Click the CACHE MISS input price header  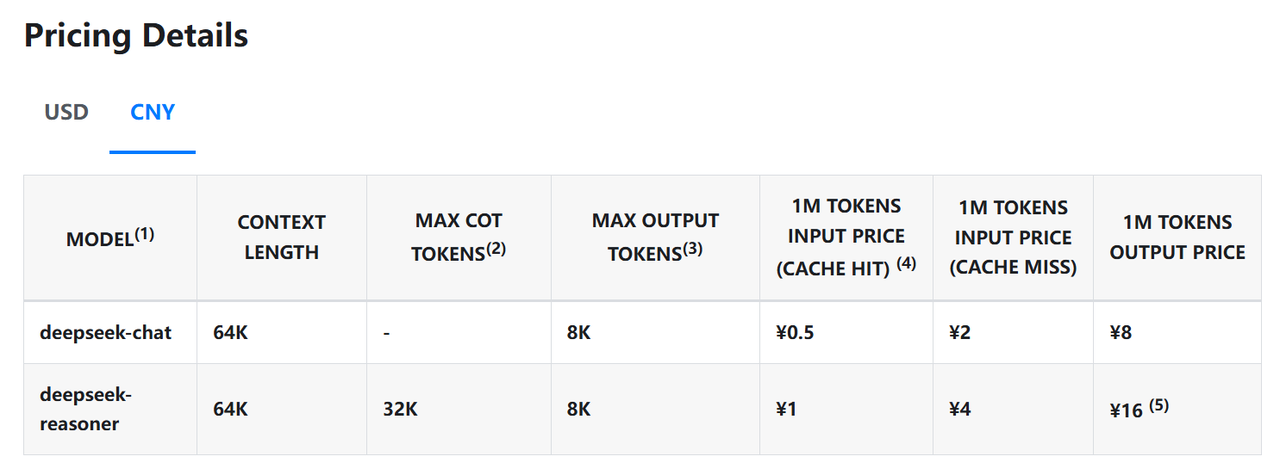pyautogui.click(x=1013, y=238)
